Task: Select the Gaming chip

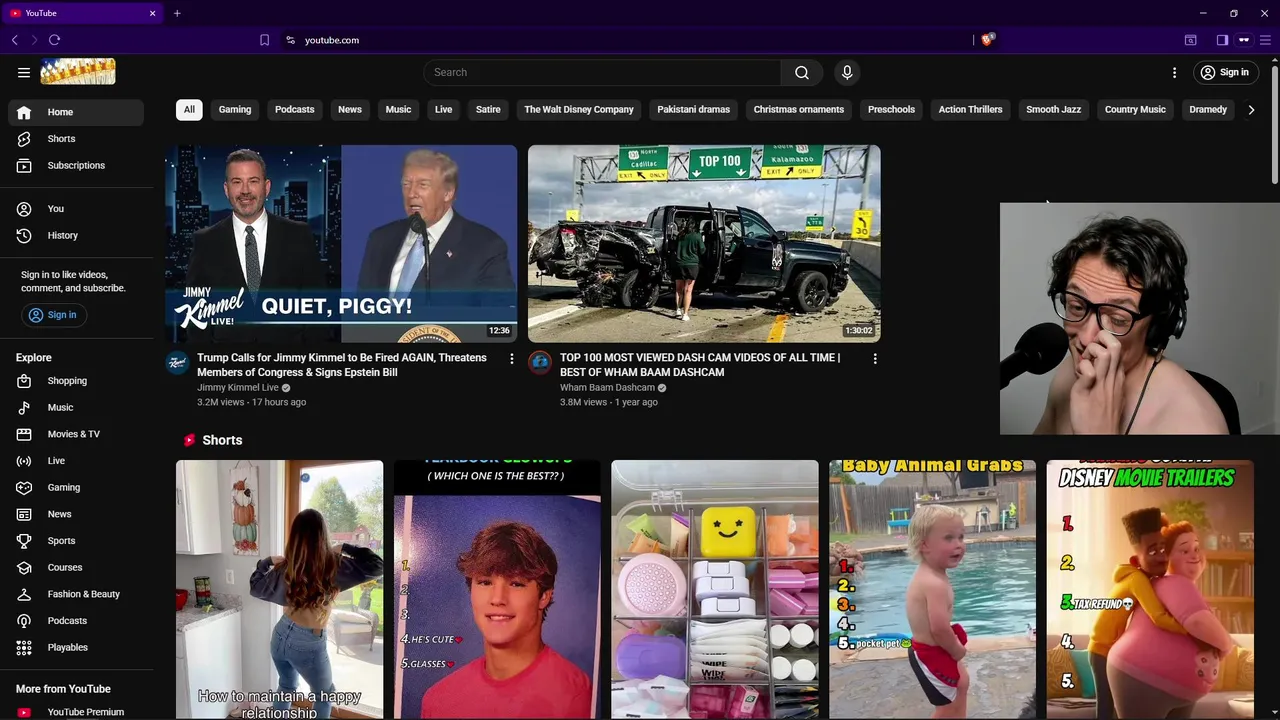Action: pos(235,110)
